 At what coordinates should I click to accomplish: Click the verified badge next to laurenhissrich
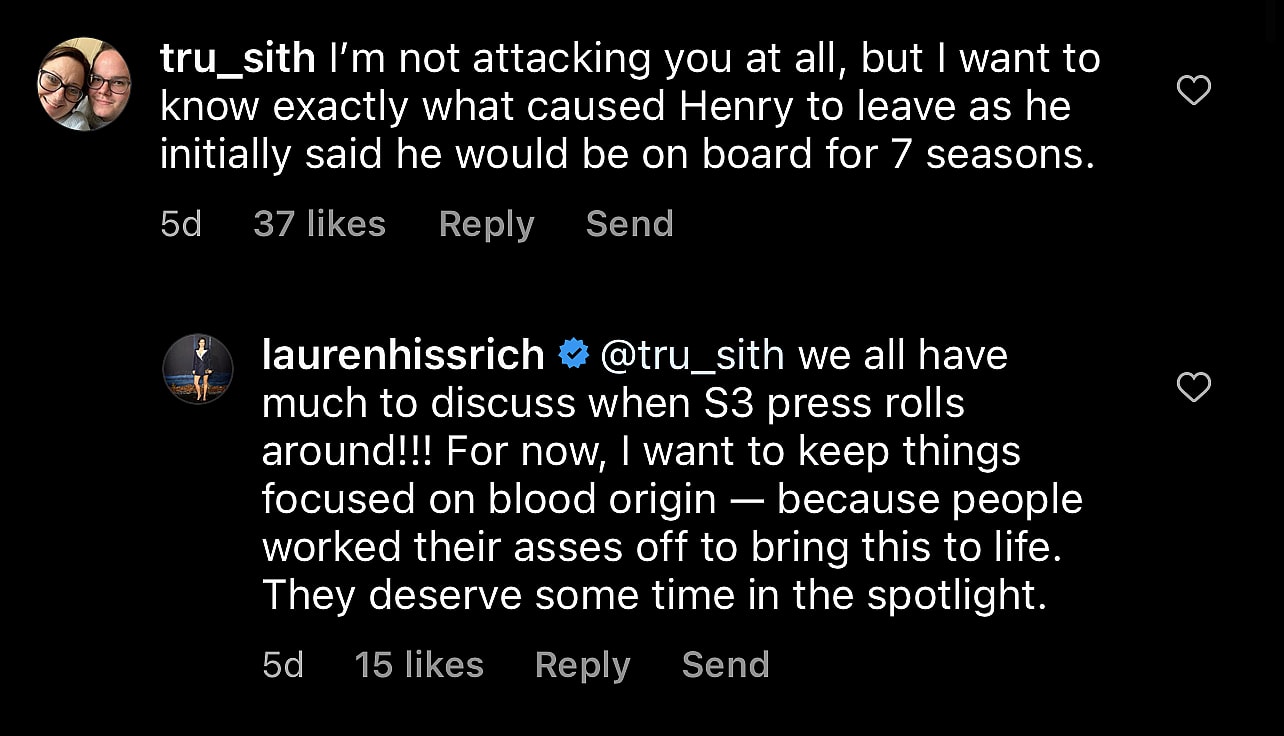tap(572, 352)
